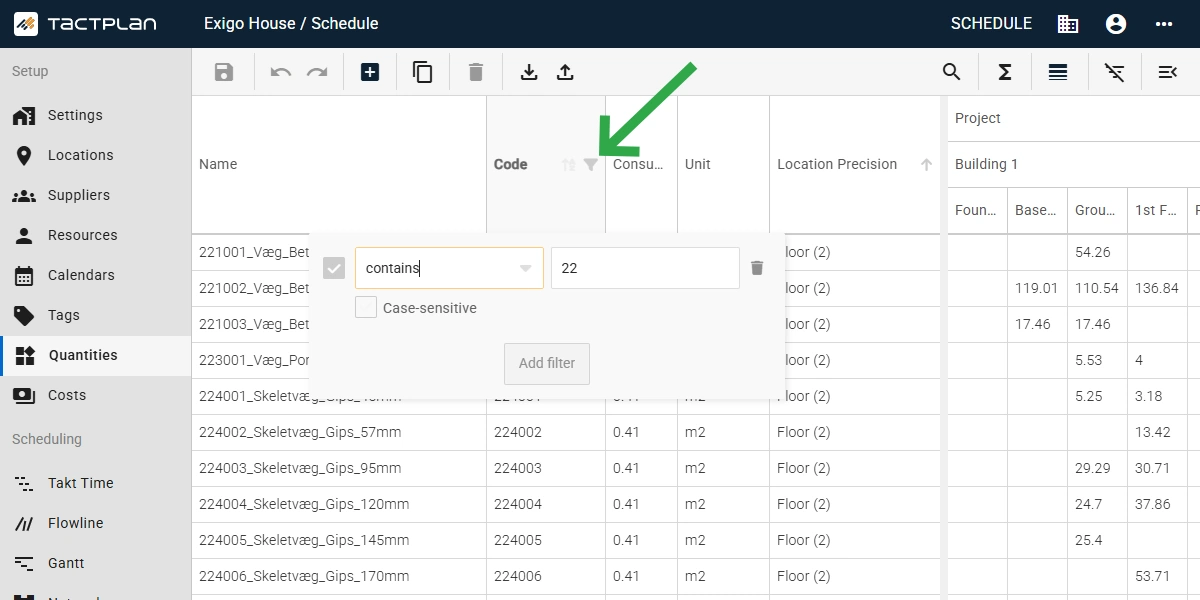Open the building/projects icon in header

1068,24
